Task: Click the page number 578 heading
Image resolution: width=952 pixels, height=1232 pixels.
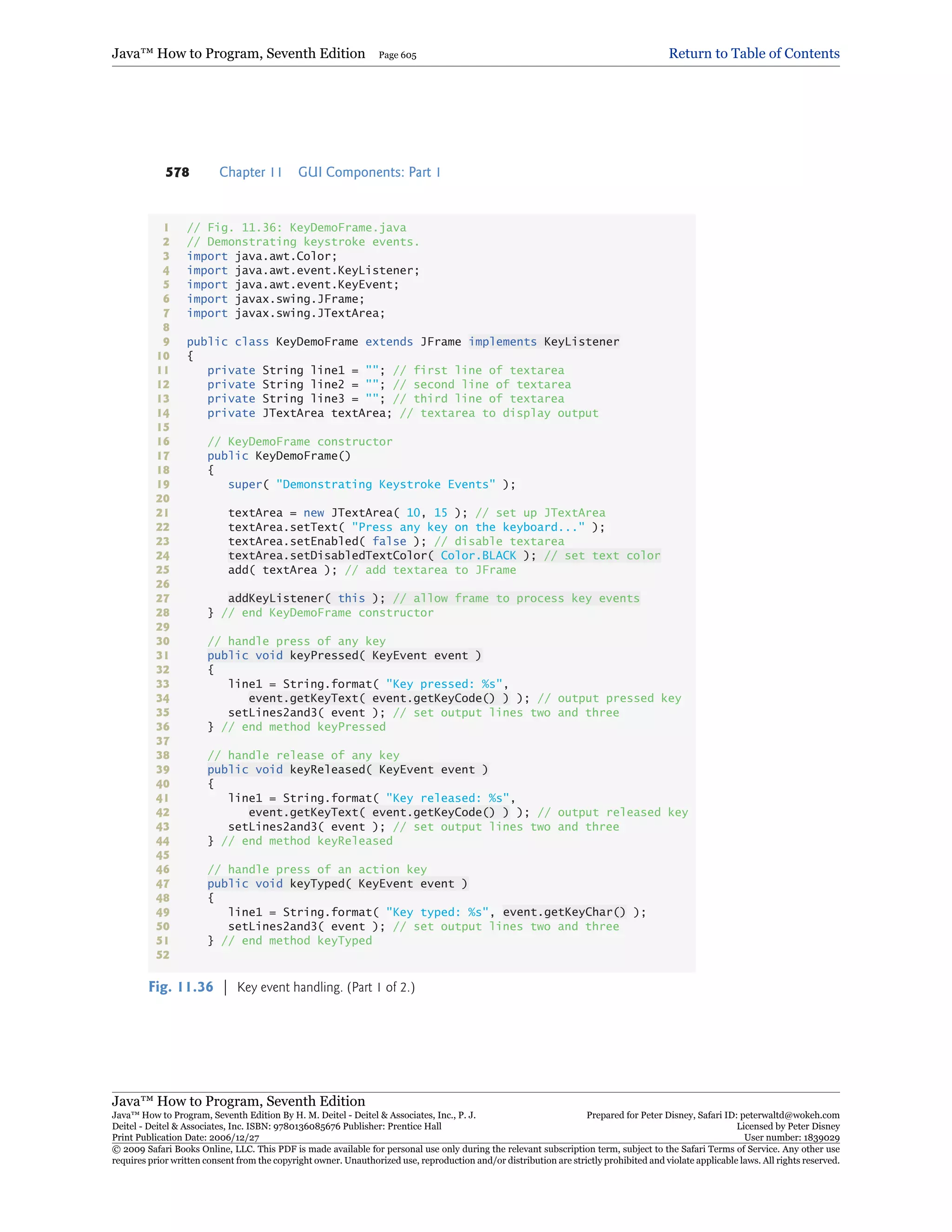Action: pyautogui.click(x=177, y=172)
